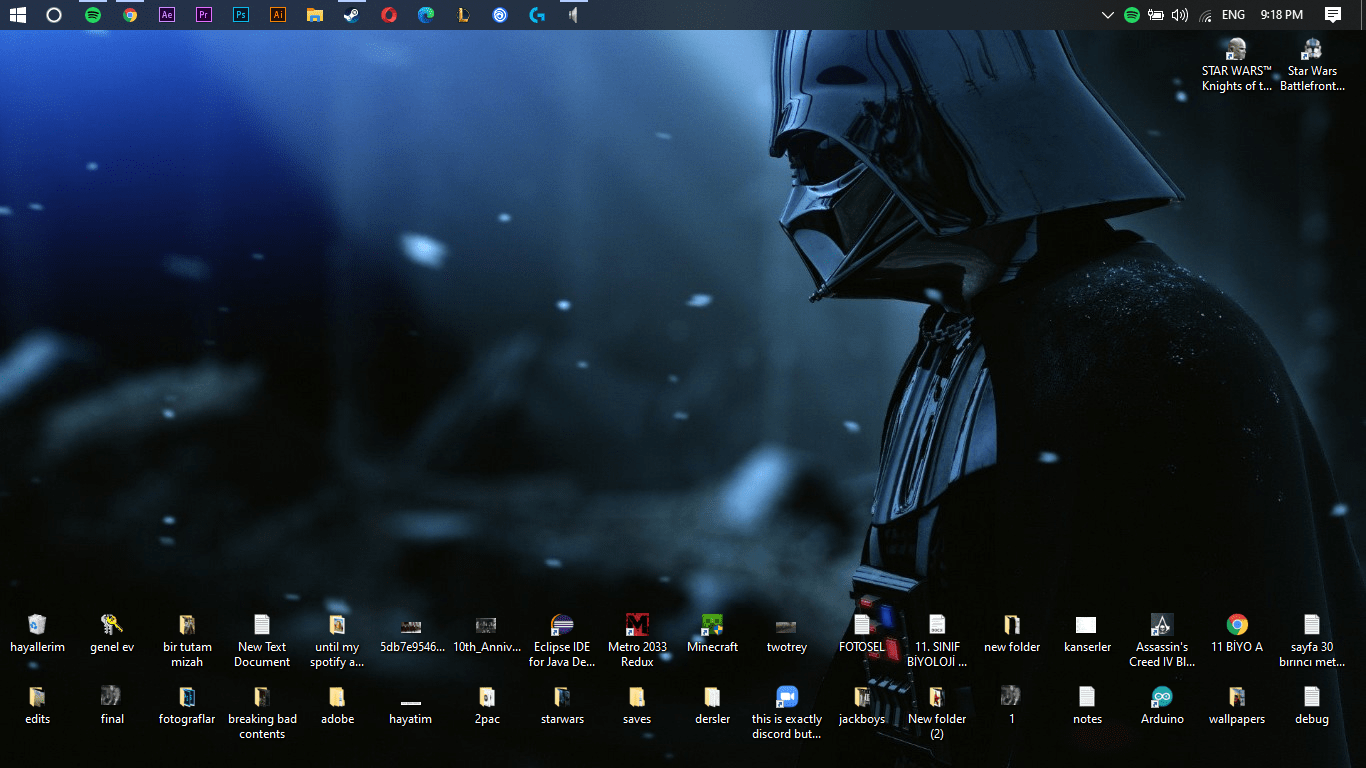This screenshot has height=768, width=1366.
Task: Open the ENG input language selector
Action: [1233, 15]
